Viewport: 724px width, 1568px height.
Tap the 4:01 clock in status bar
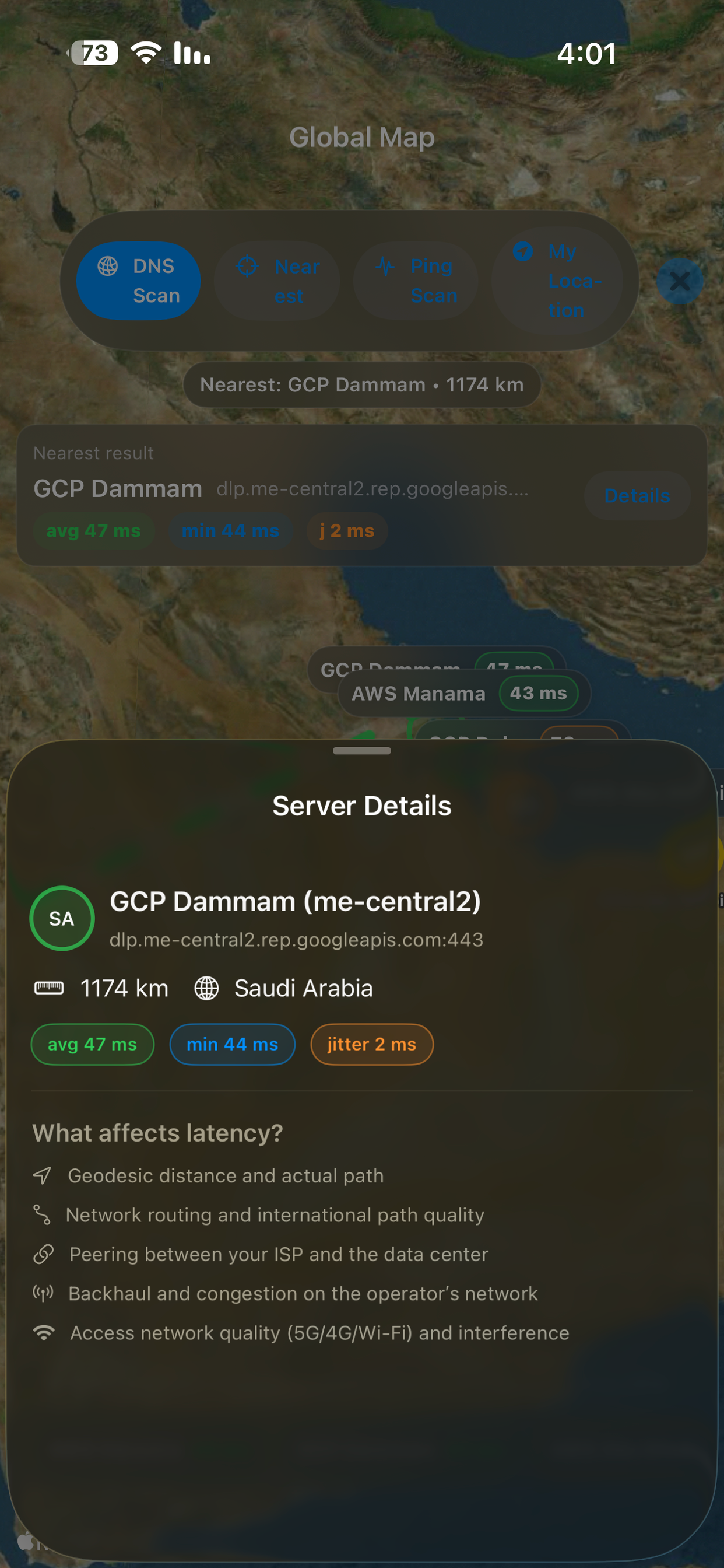point(586,54)
